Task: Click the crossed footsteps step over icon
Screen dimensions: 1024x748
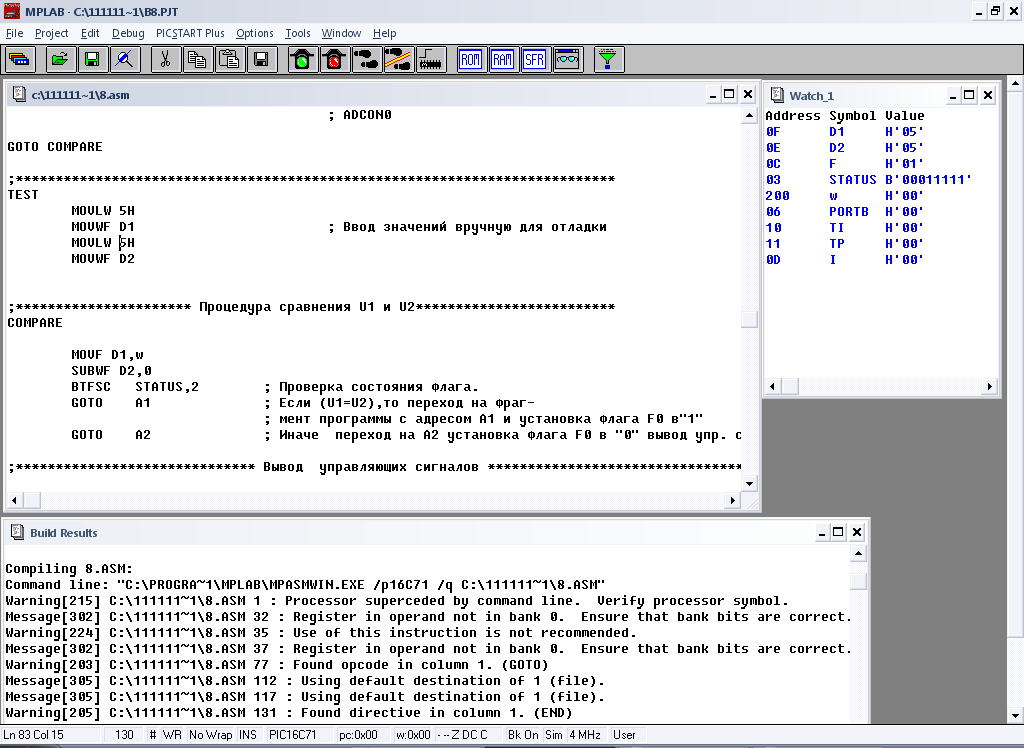Action: (398, 59)
